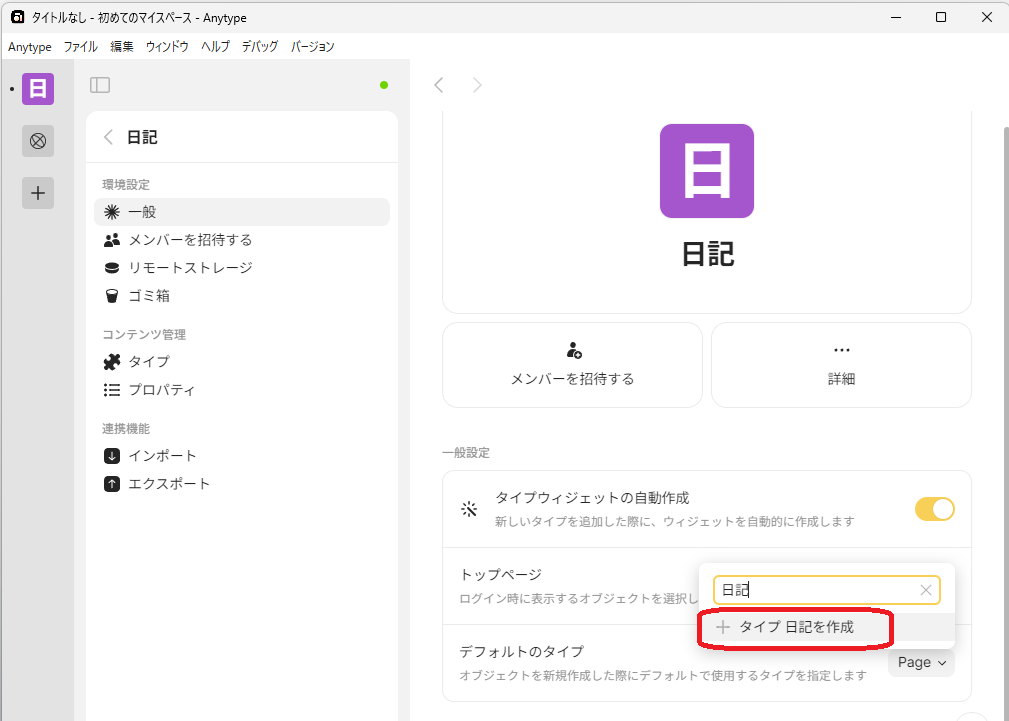Open the バージョン menu
Image resolution: width=1009 pixels, height=721 pixels.
pyautogui.click(x=313, y=46)
